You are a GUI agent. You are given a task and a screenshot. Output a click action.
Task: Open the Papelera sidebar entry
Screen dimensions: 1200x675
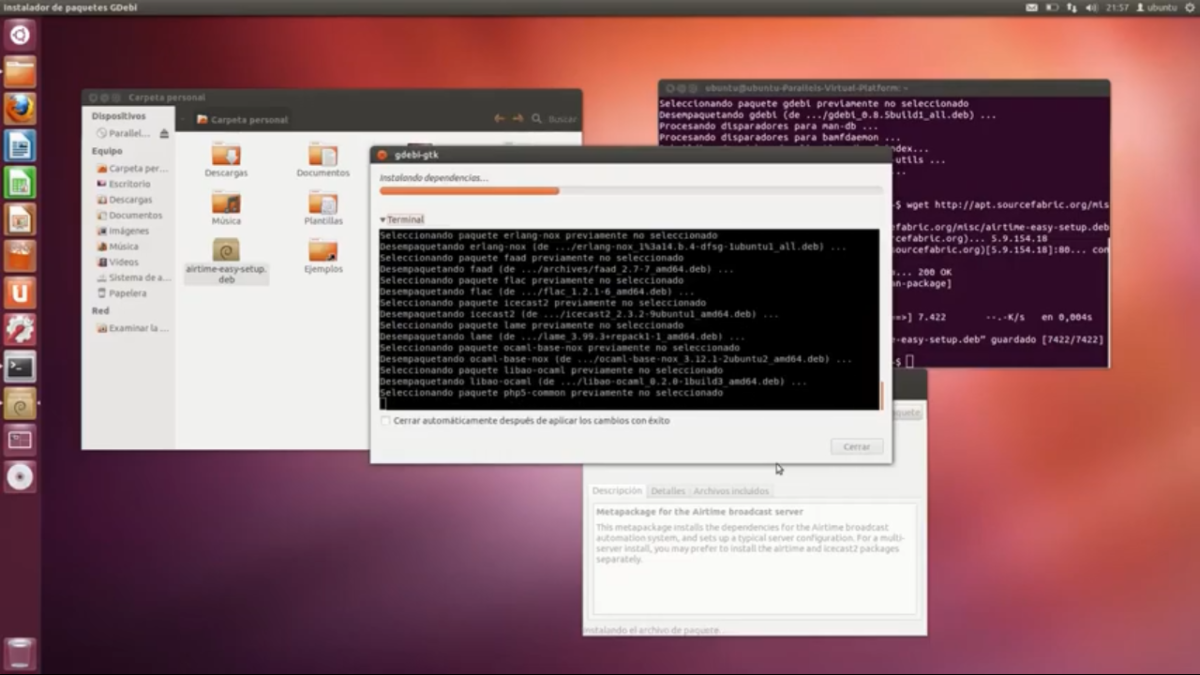click(127, 293)
